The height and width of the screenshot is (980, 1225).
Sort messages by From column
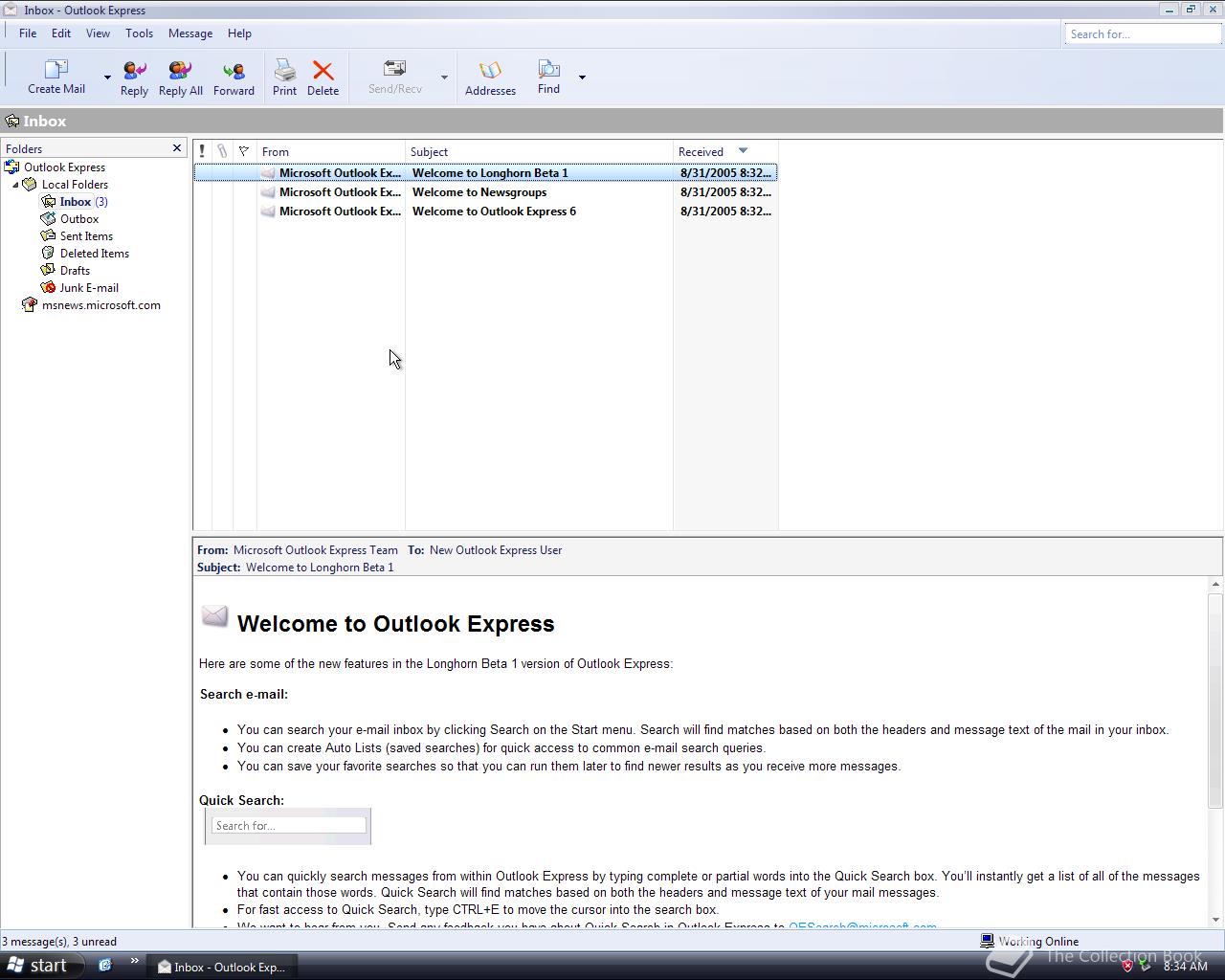pyautogui.click(x=331, y=151)
